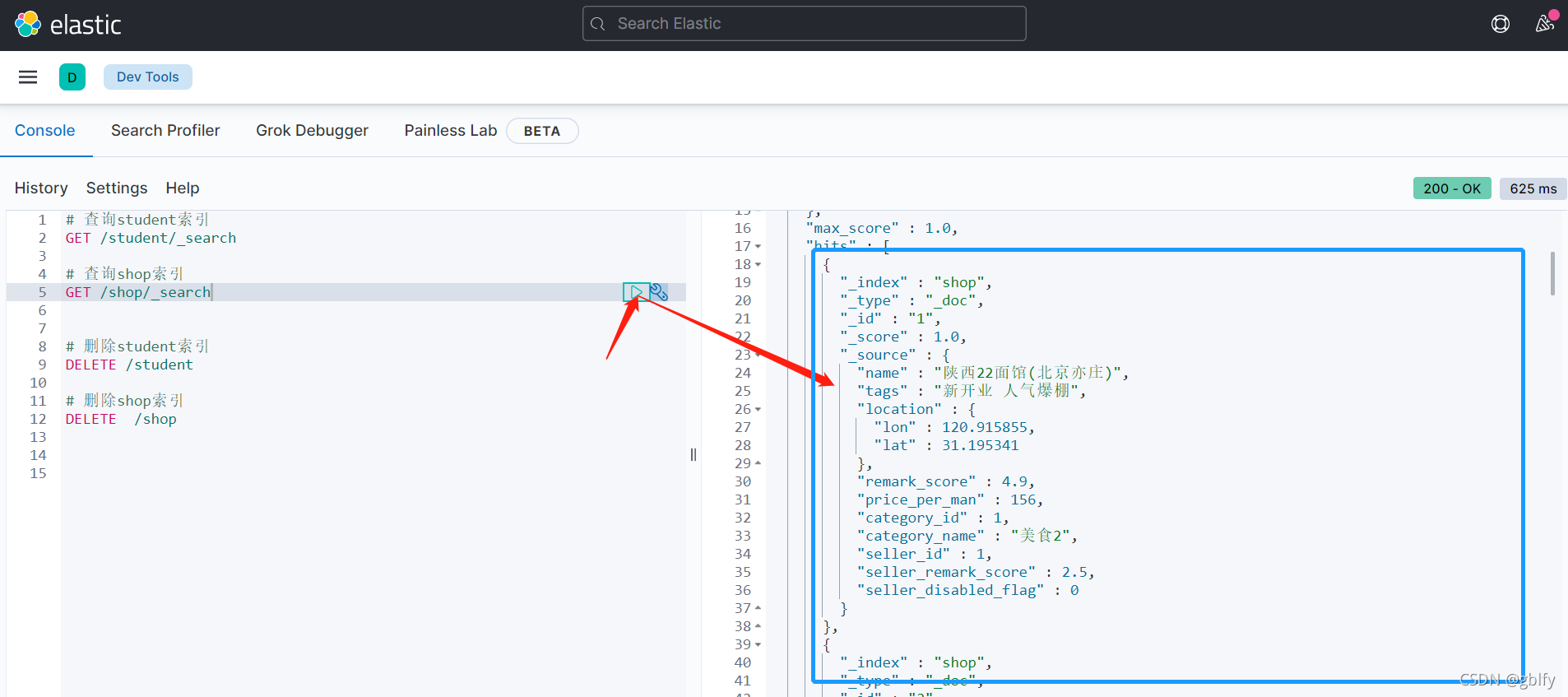Open the hamburger navigation menu
The height and width of the screenshot is (697, 1568).
[x=28, y=77]
